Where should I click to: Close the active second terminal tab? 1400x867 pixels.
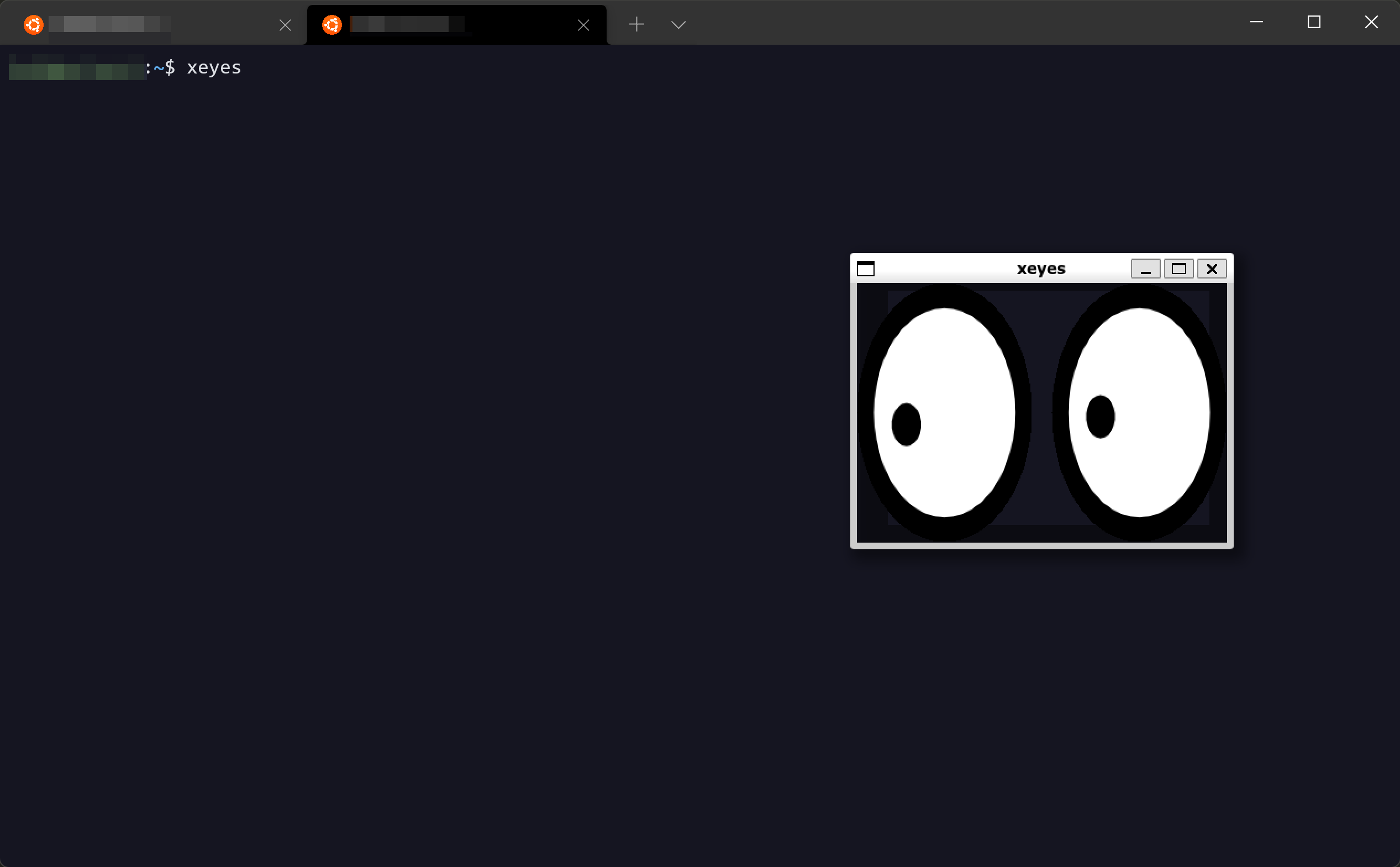pos(583,25)
